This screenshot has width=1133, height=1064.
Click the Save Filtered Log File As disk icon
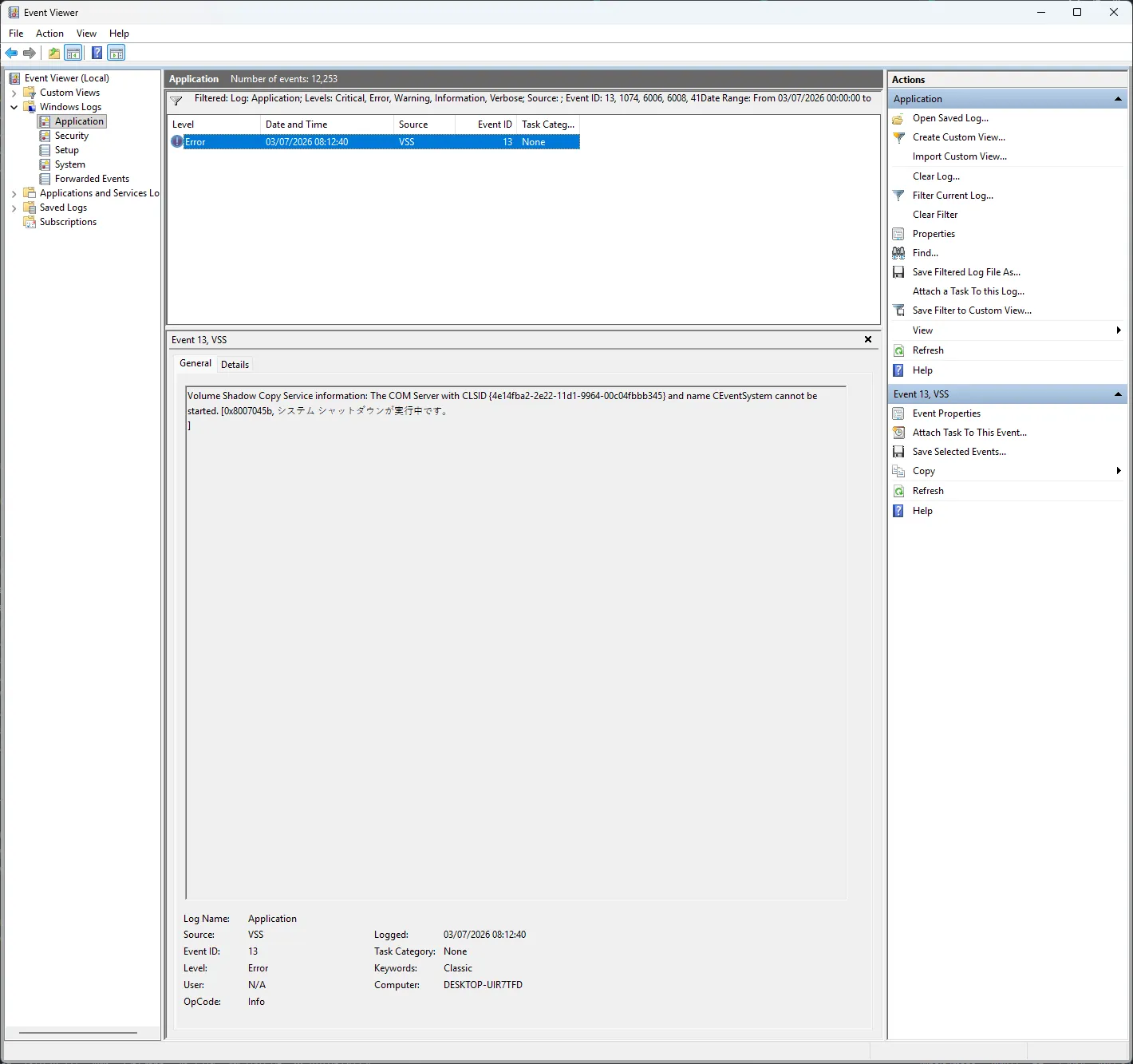tap(898, 272)
